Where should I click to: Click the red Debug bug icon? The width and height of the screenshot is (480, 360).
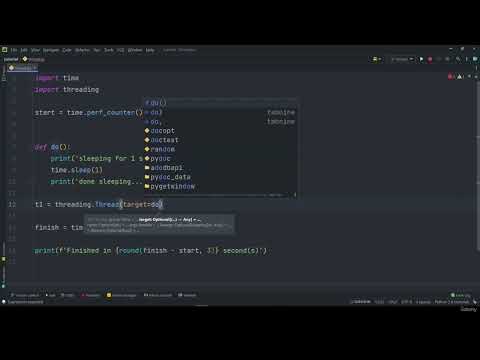point(430,59)
